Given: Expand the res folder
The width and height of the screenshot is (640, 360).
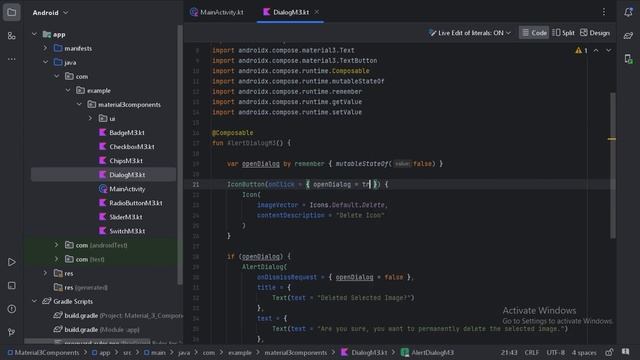Looking at the screenshot, I should pyautogui.click(x=45, y=273).
